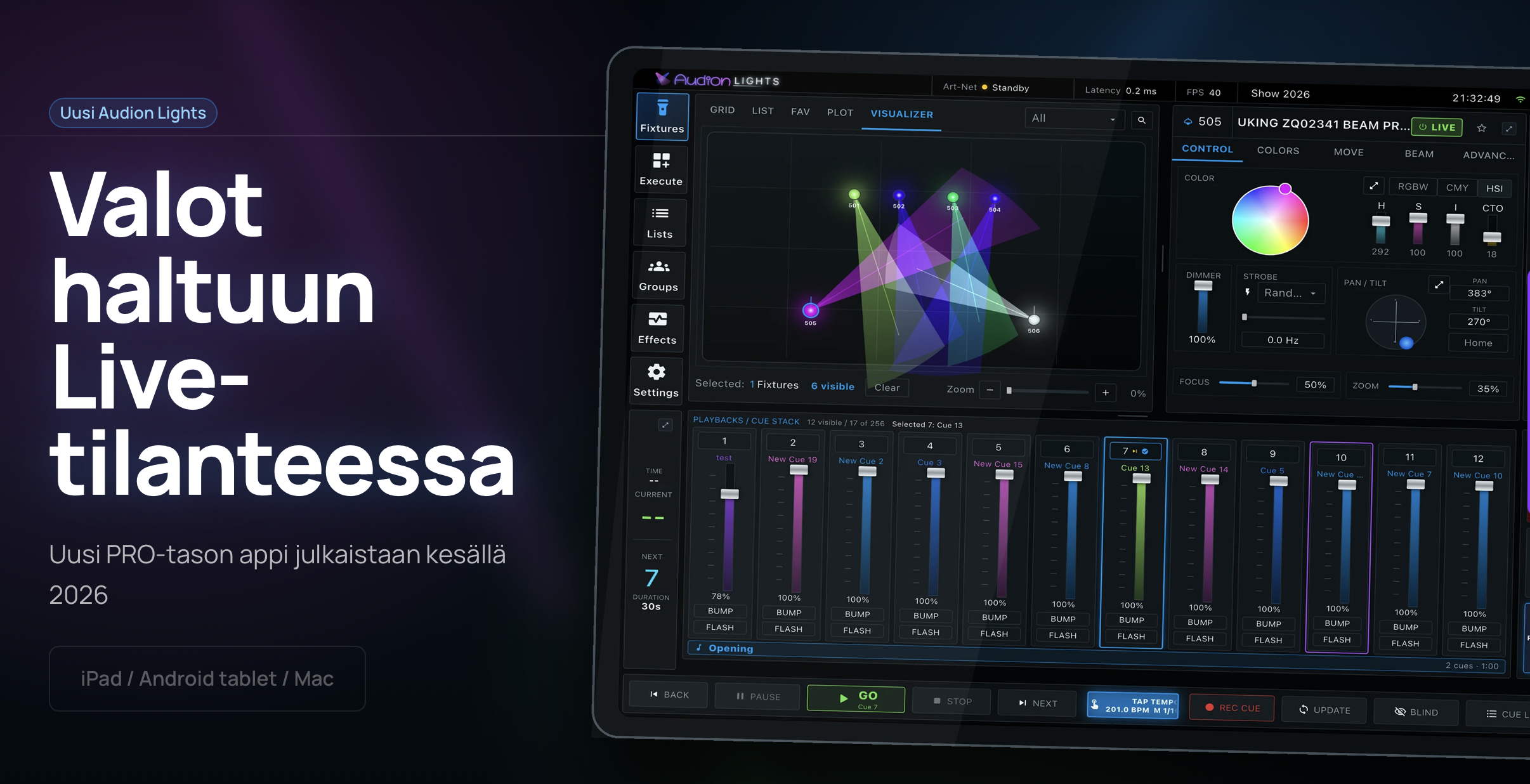Viewport: 1530px width, 784px height.
Task: Tap the TAP TEMPO BPM button
Action: tap(1133, 705)
